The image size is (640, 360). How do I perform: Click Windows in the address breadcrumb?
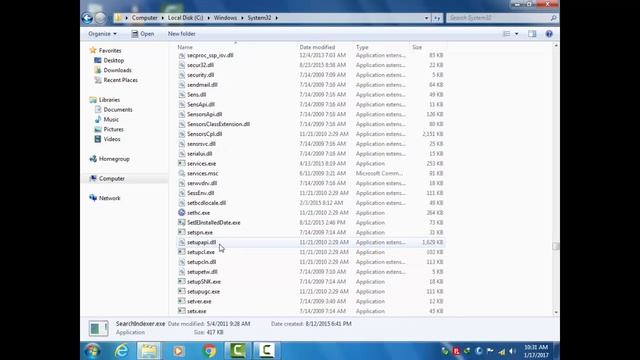pos(225,18)
